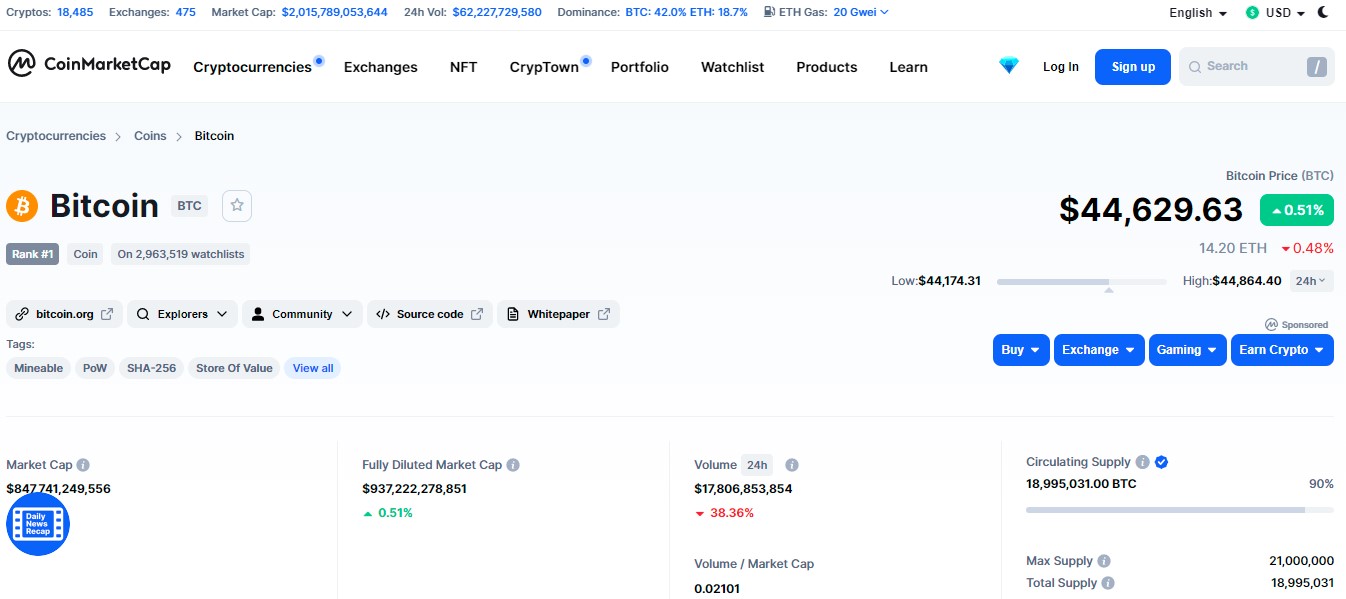Expand the Explorers dropdown
This screenshot has width=1346, height=599.
(182, 314)
